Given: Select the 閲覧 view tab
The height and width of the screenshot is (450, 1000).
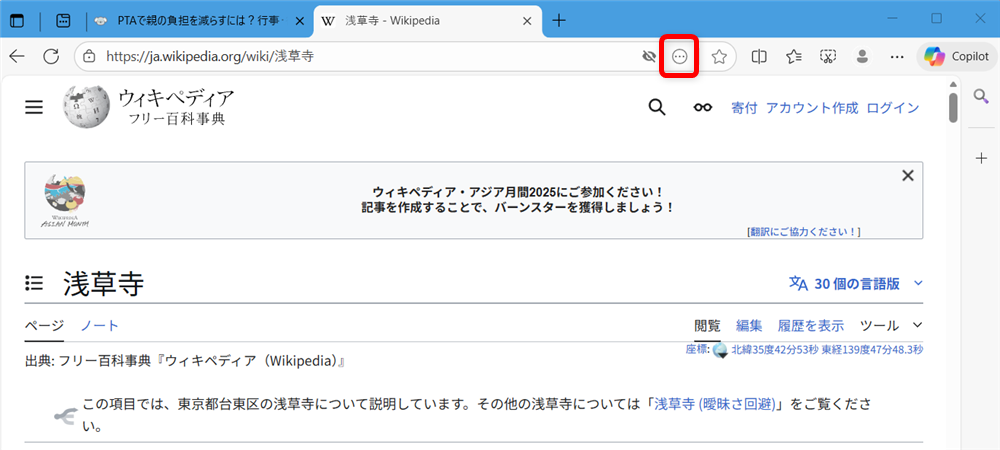Looking at the screenshot, I should coord(707,326).
